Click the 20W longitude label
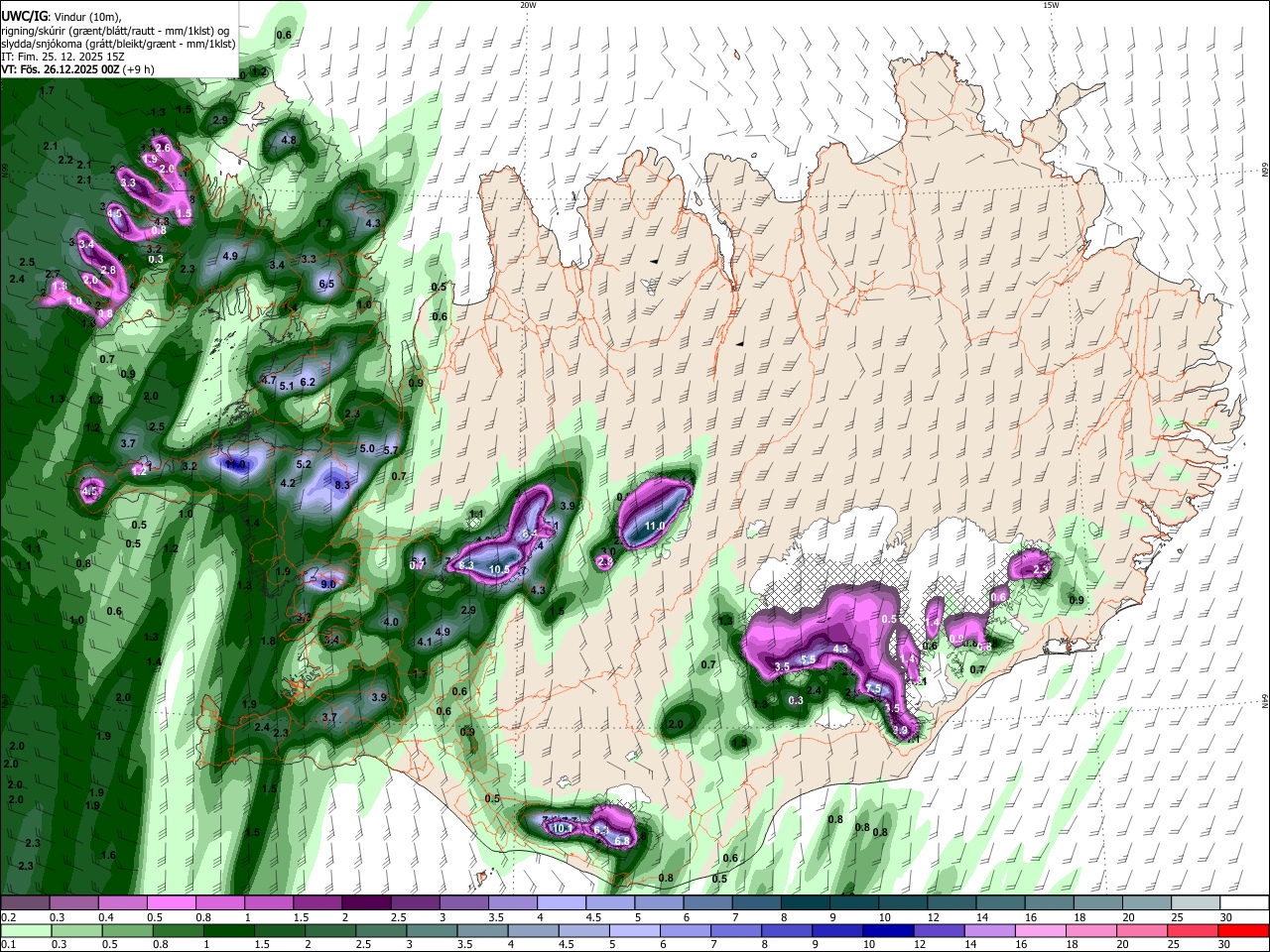This screenshot has height=952, width=1270. pyautogui.click(x=528, y=5)
